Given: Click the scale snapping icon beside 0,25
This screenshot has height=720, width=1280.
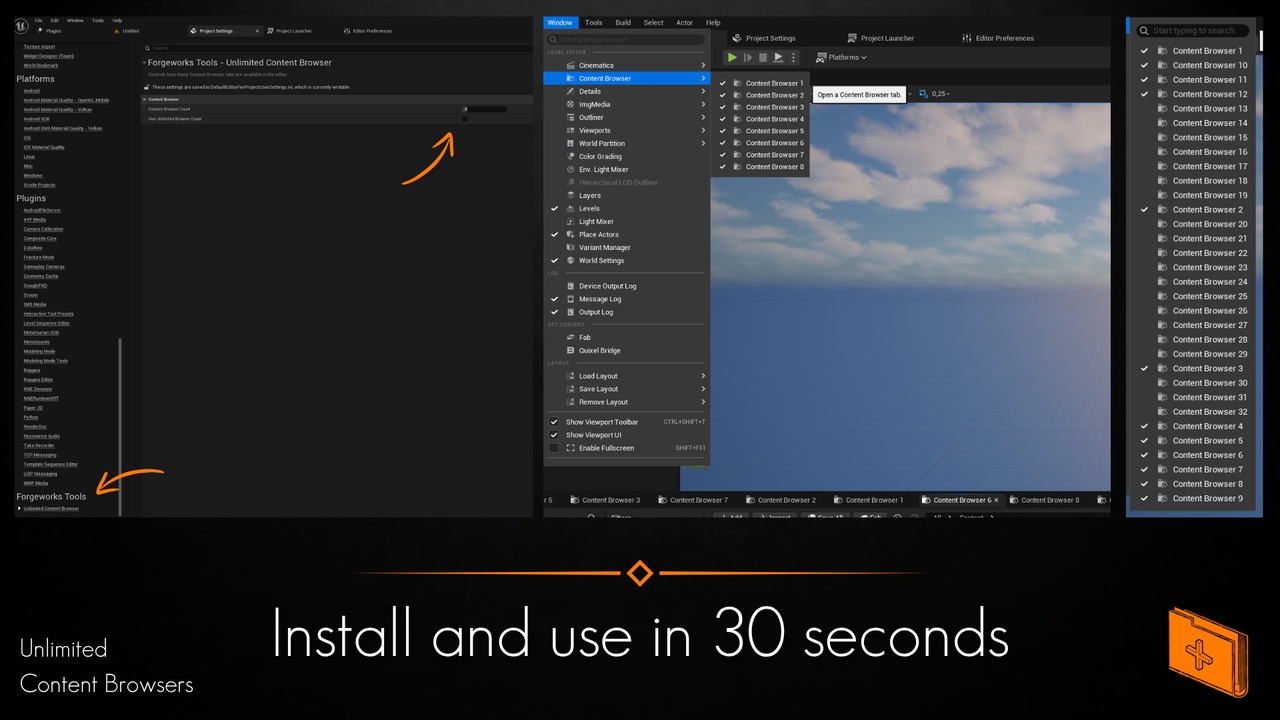Looking at the screenshot, I should [x=923, y=93].
